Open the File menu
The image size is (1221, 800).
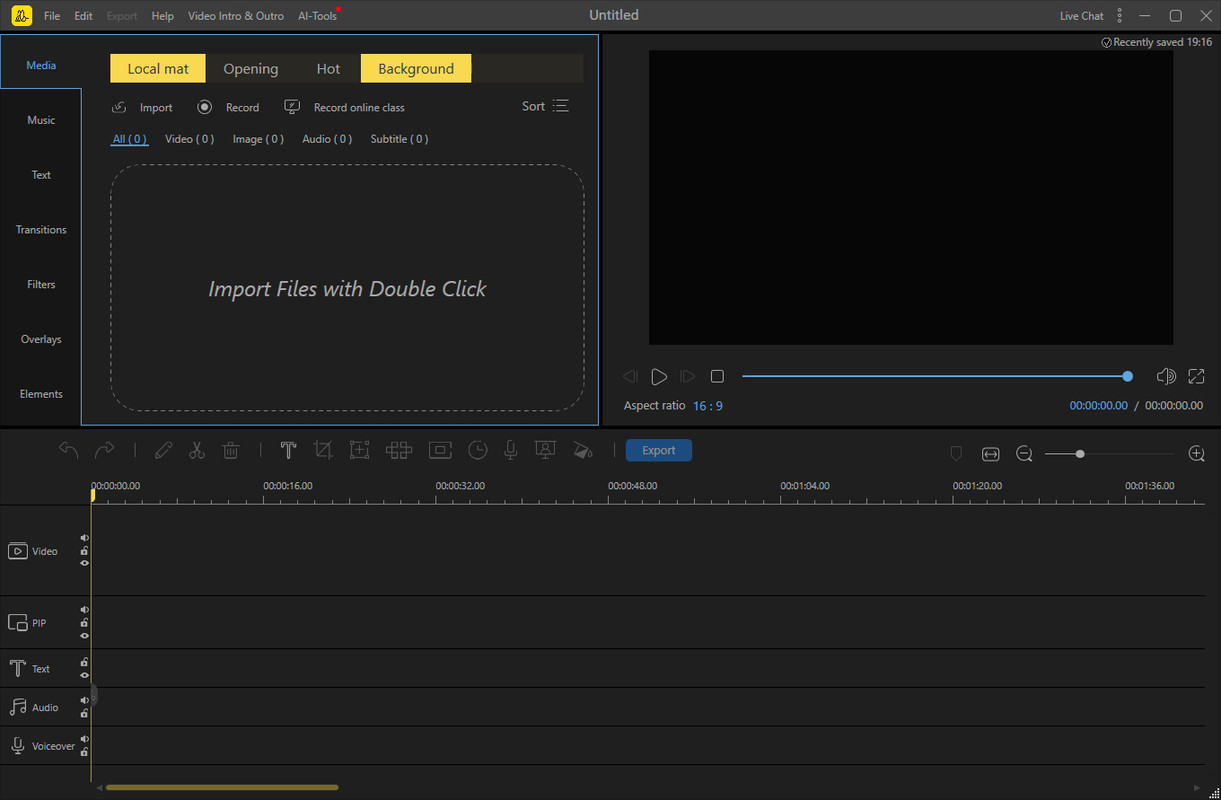[52, 16]
